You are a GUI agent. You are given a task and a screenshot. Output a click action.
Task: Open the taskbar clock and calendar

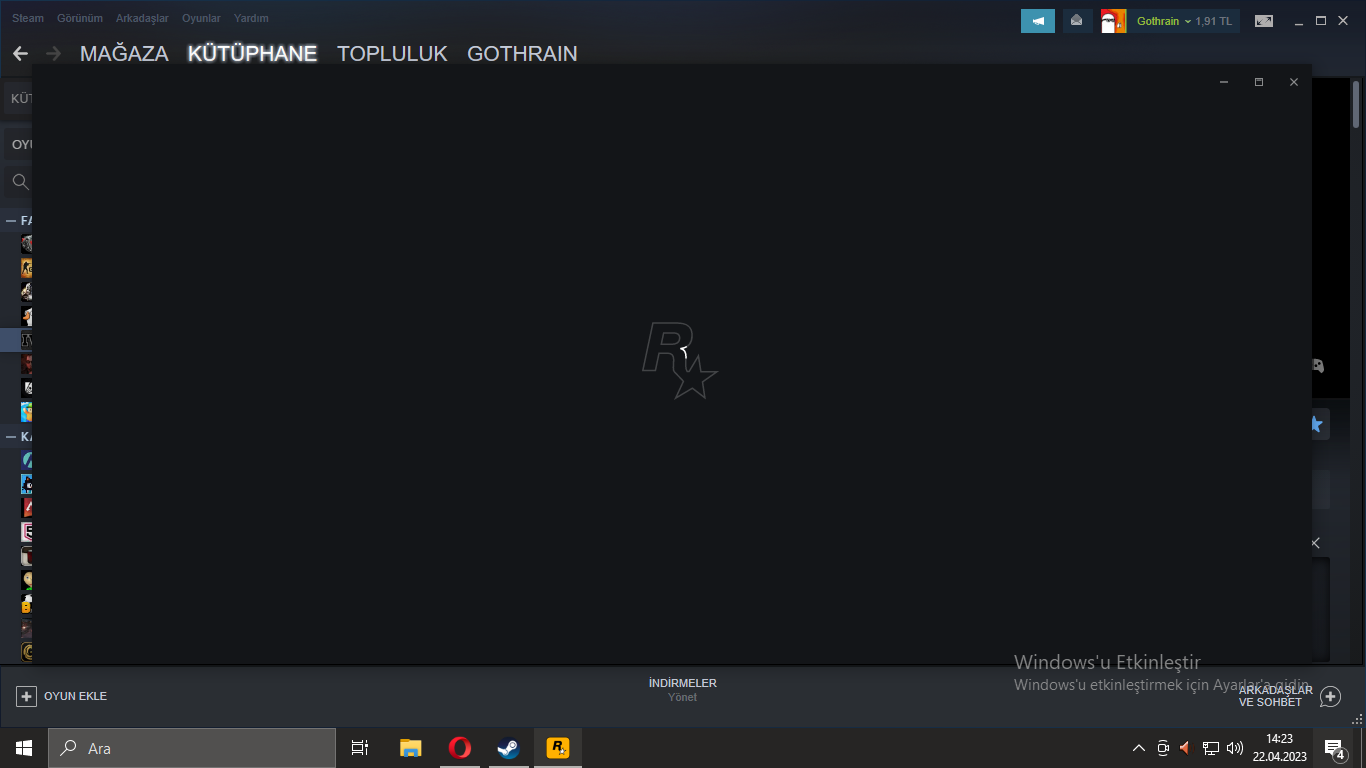(1279, 748)
